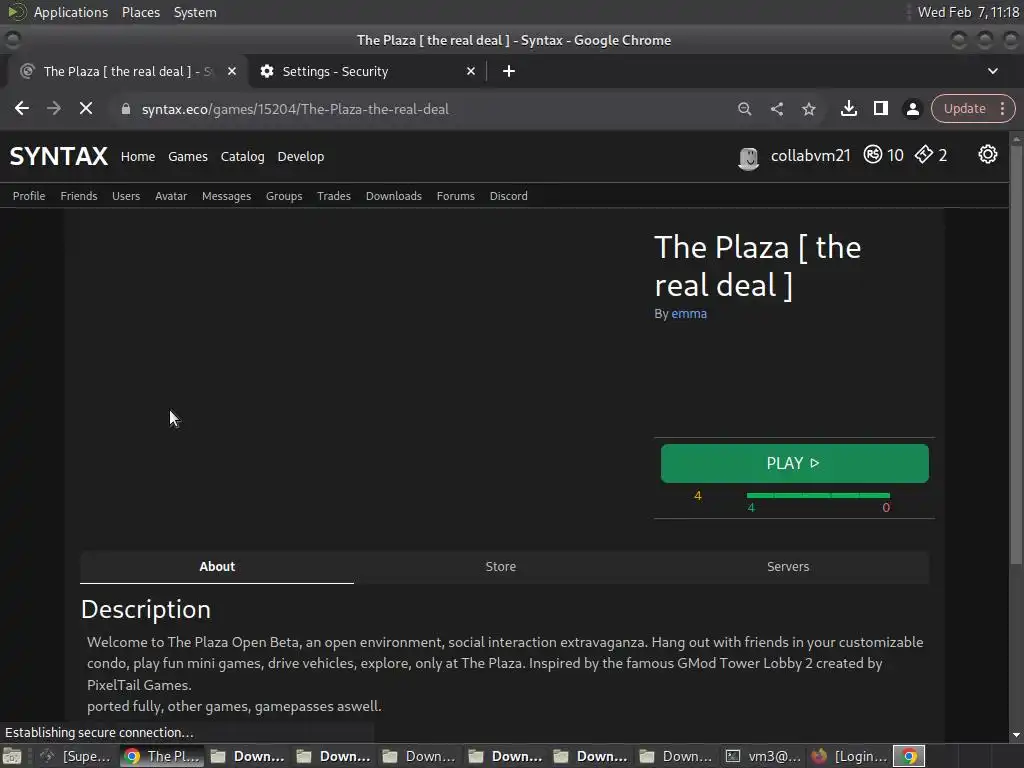Select the About tab
Image resolution: width=1024 pixels, height=768 pixels.
tap(217, 567)
